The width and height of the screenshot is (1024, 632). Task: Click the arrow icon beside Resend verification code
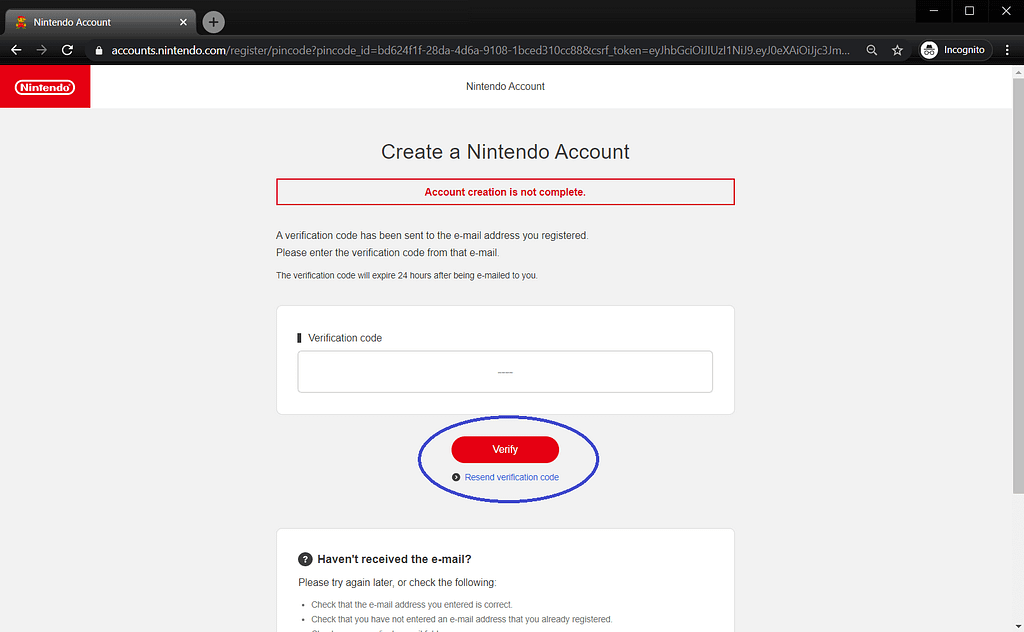pos(456,477)
